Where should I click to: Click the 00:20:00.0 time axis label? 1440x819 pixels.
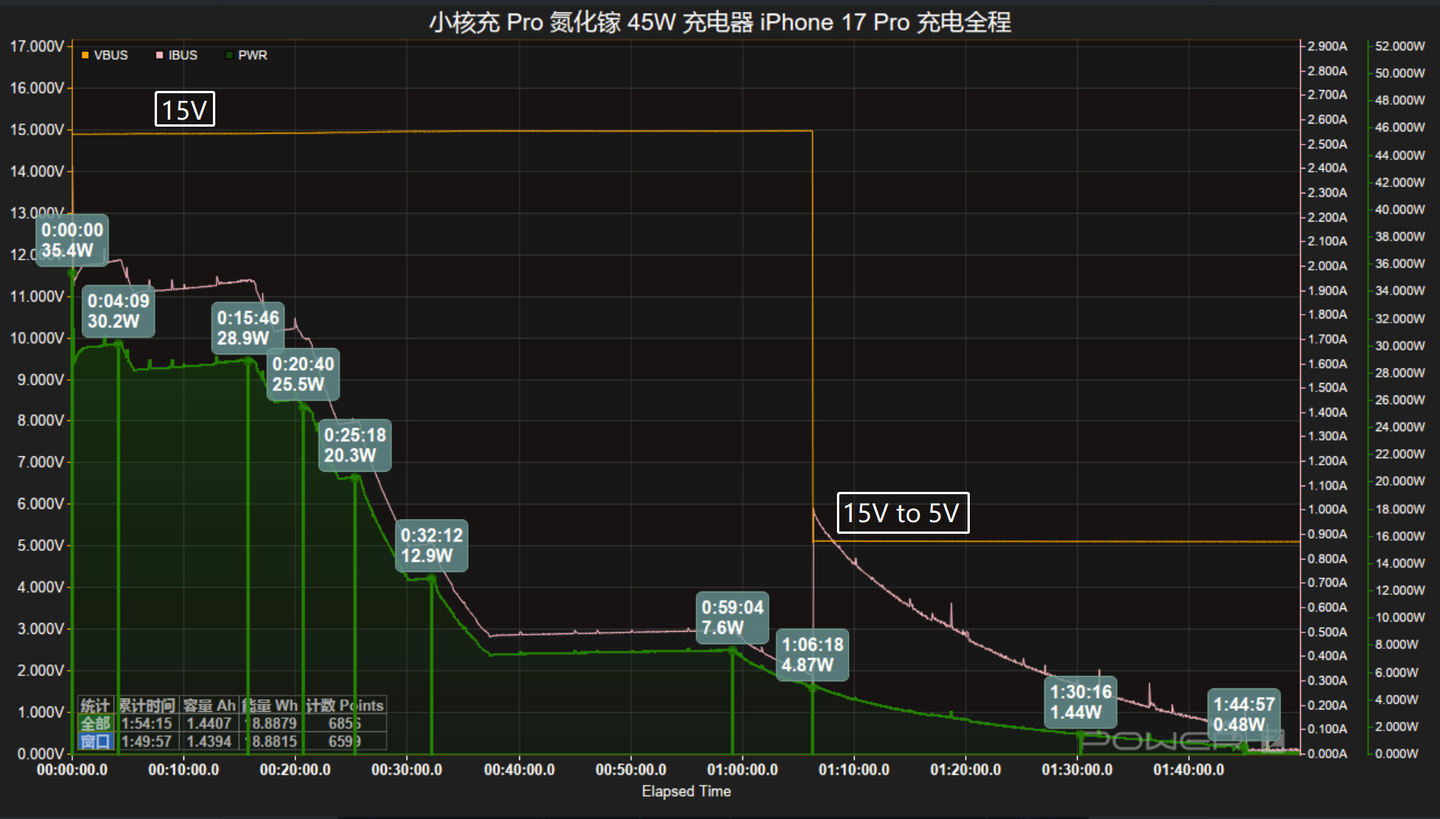296,770
